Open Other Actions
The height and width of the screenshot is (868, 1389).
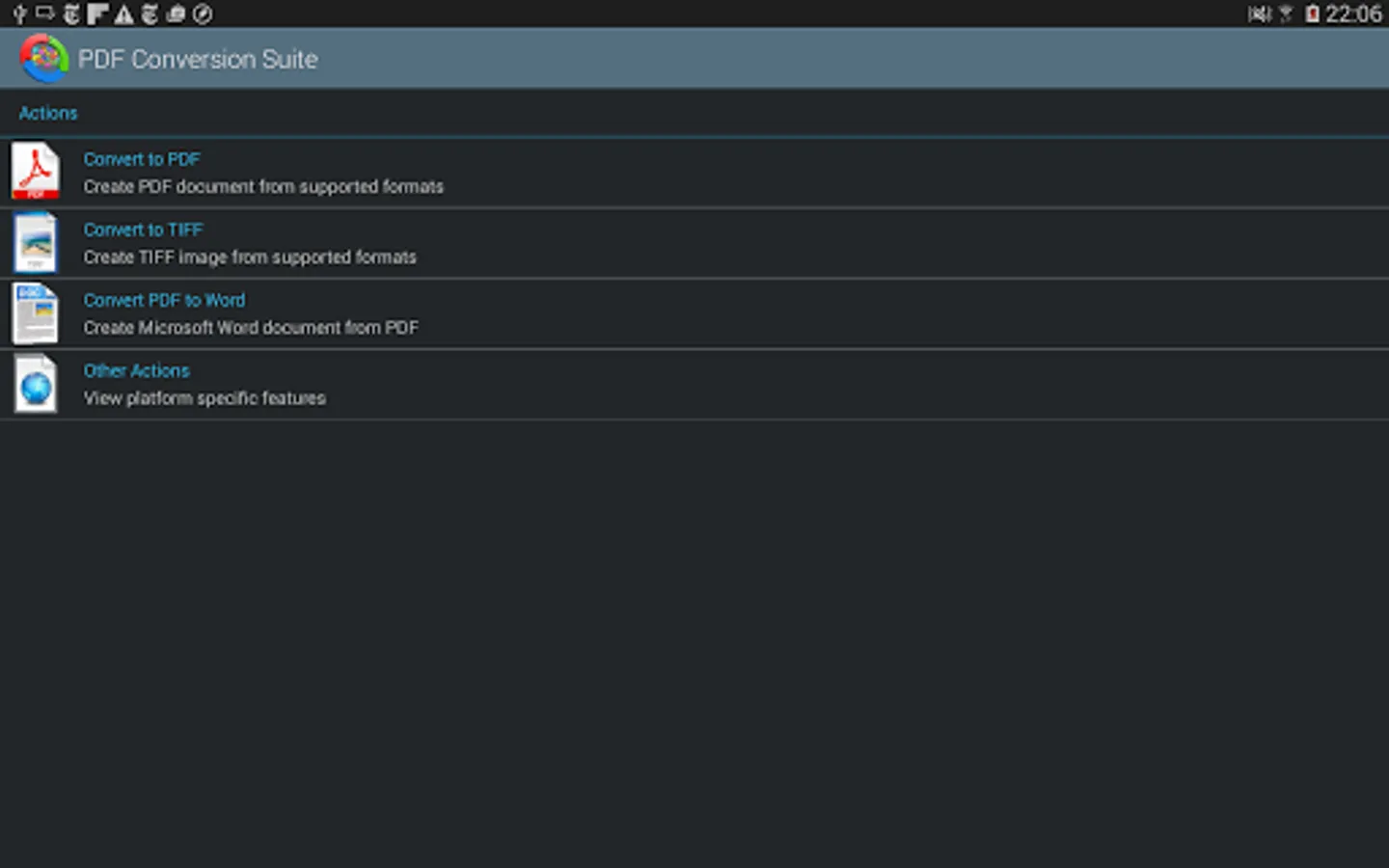(136, 370)
